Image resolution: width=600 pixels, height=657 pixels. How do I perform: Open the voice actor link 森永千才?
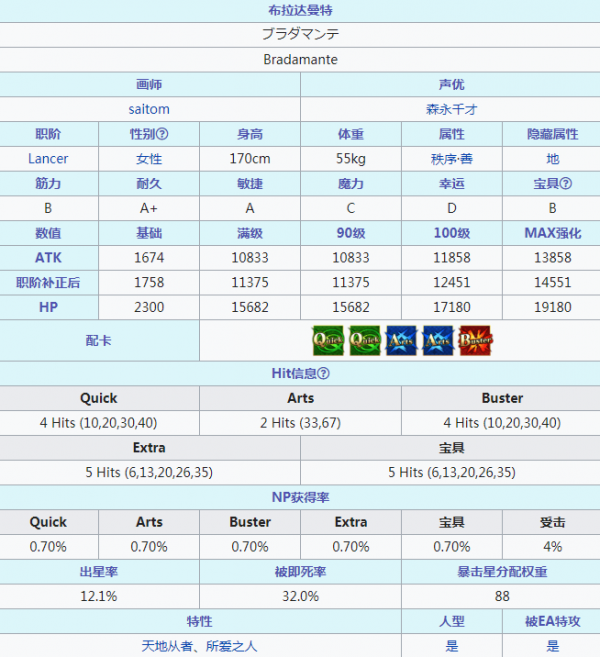[x=452, y=109]
